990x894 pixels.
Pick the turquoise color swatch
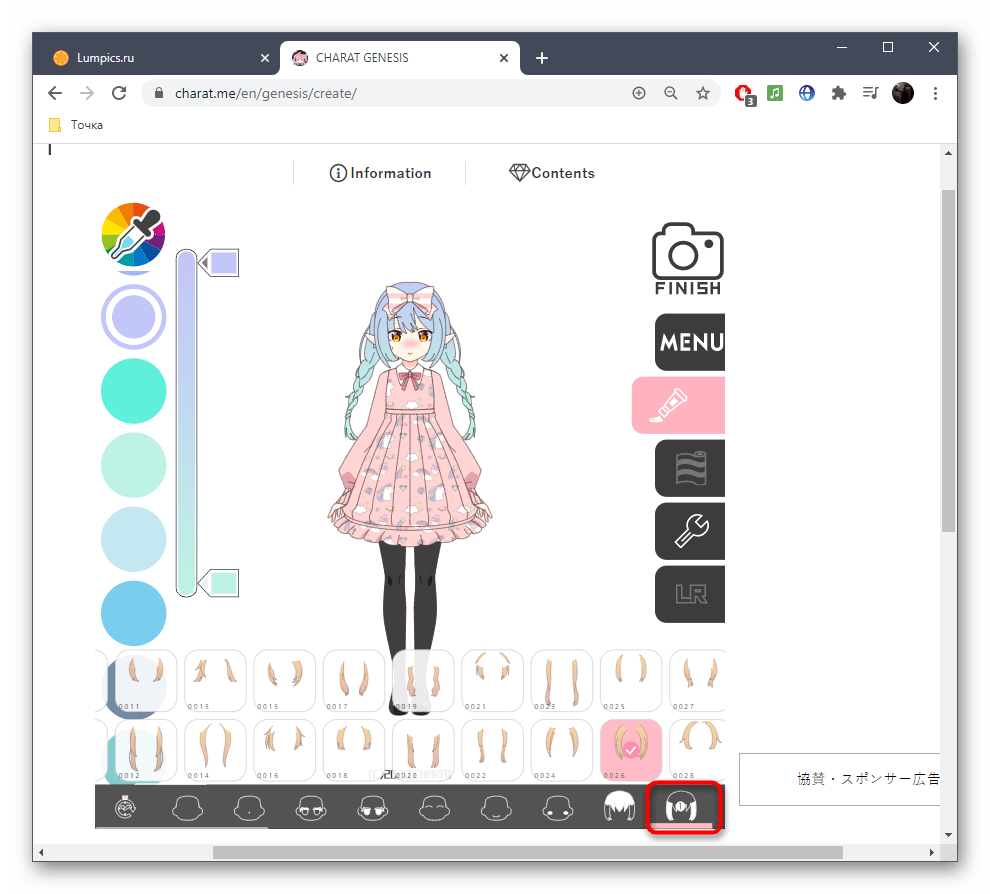133,391
